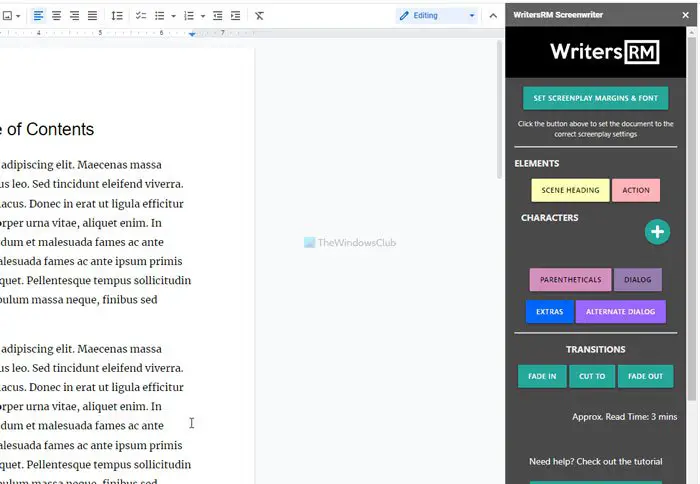Viewport: 700px width, 484px height.
Task: Apply the Parentheticals element
Action: (571, 280)
